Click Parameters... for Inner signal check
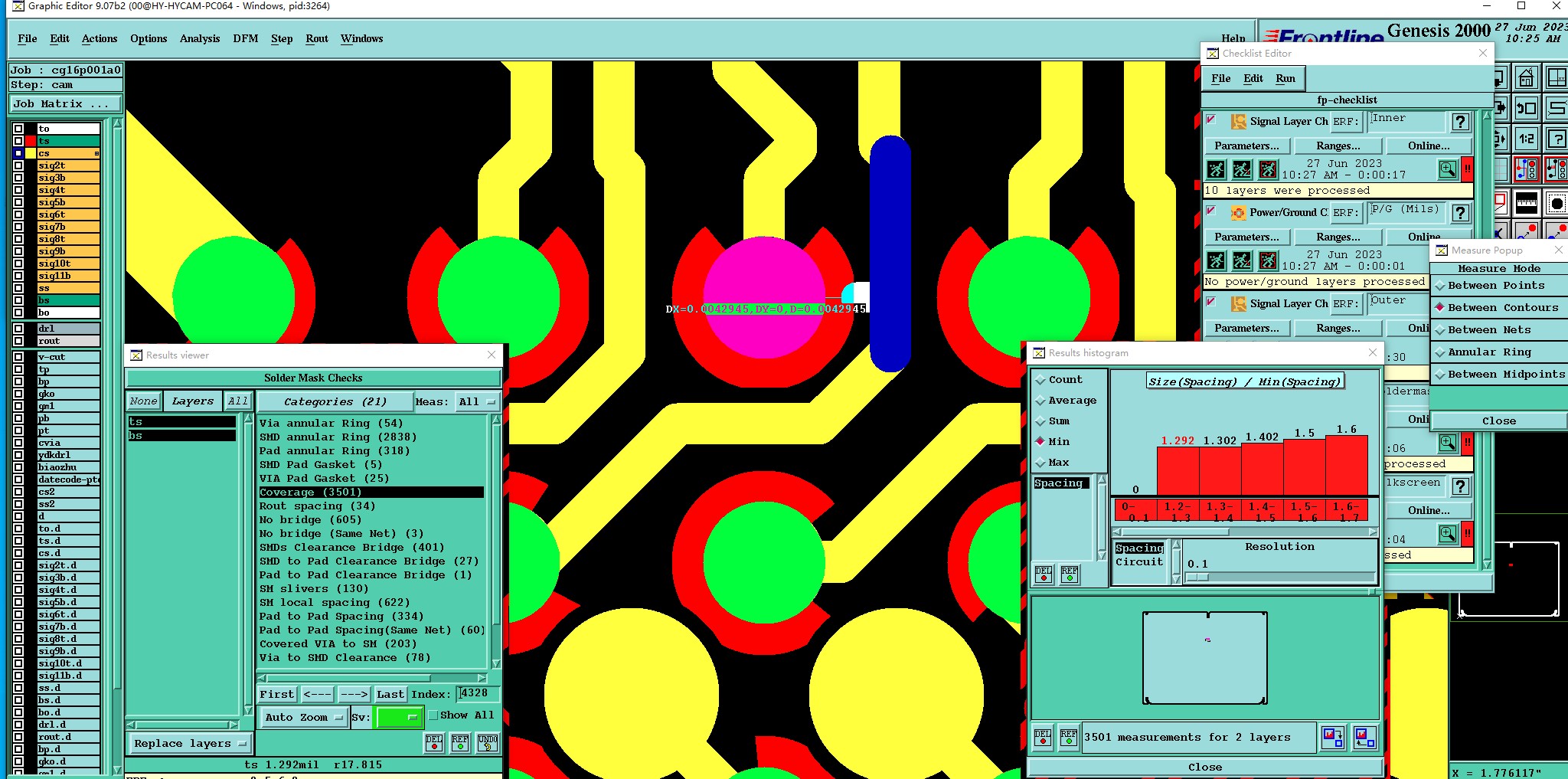The image size is (1568, 779). pyautogui.click(x=1246, y=146)
